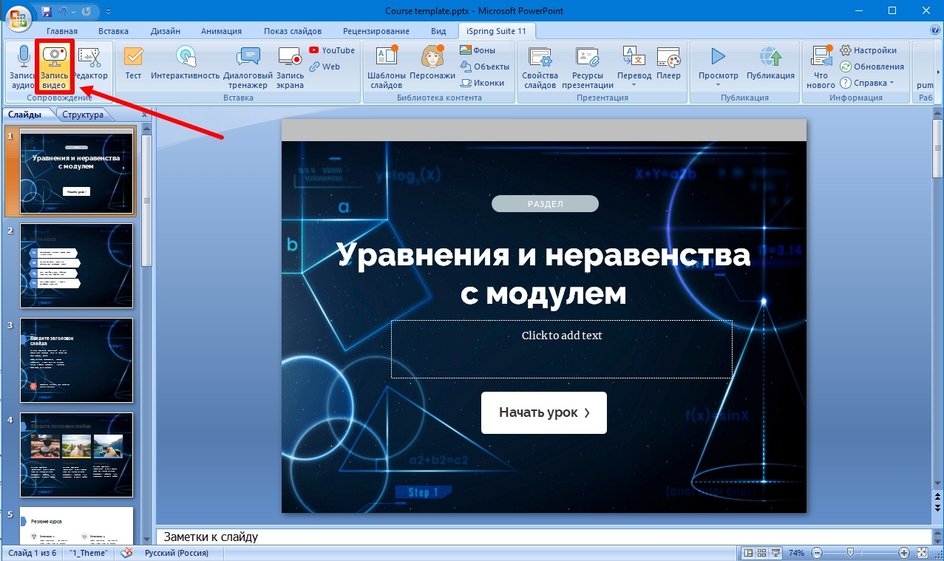
Task: Add Интерактивность interaction to slide
Action: click(185, 63)
